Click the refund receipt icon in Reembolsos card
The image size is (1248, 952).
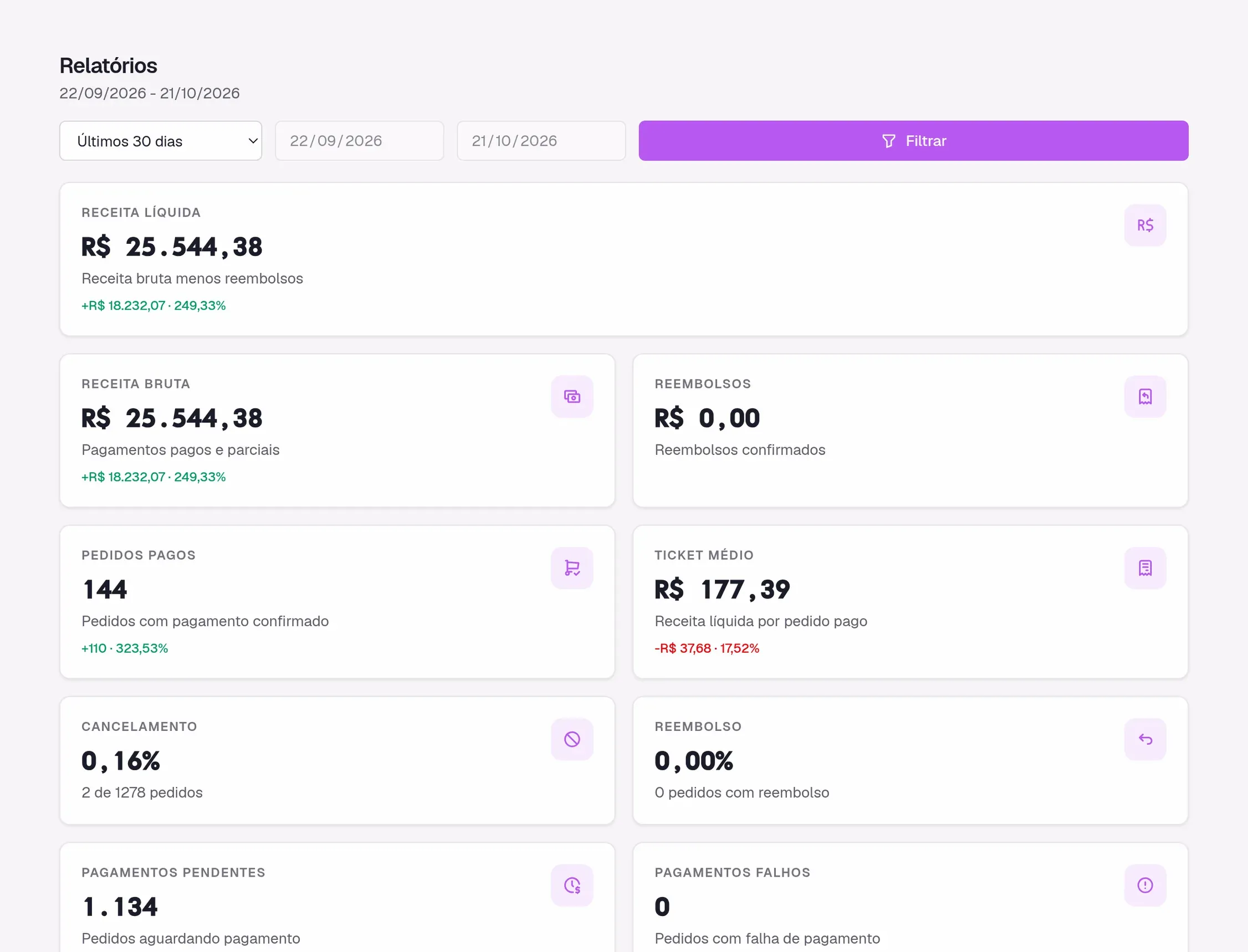click(1145, 397)
